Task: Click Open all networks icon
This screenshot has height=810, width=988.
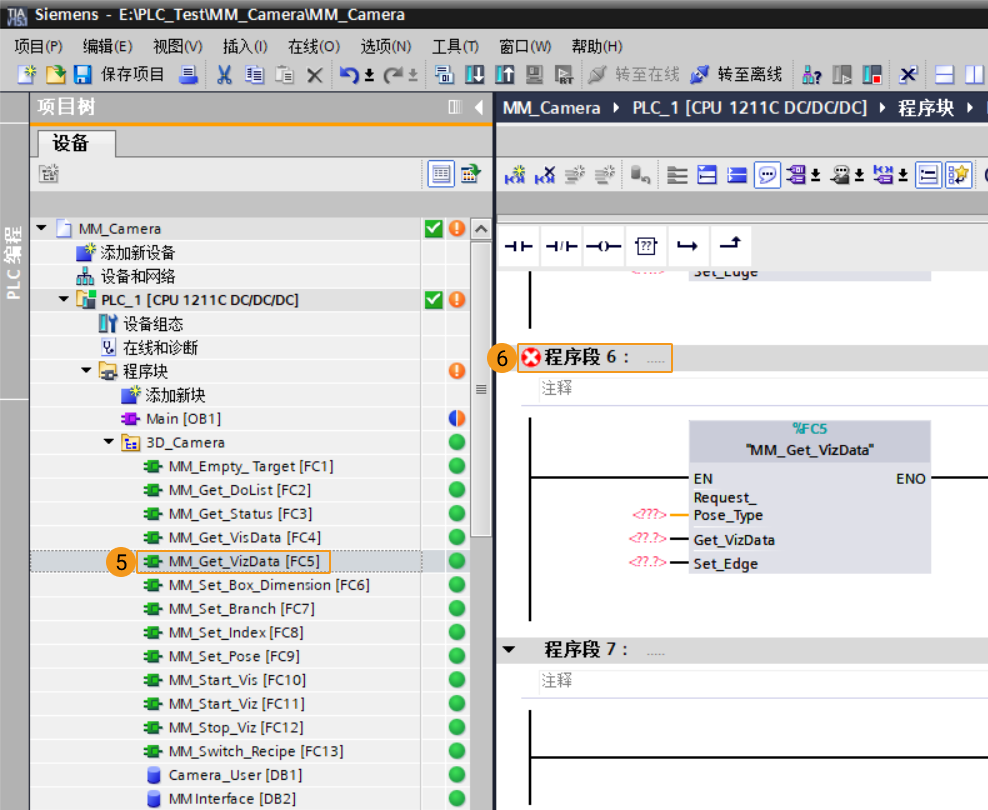Action: [707, 175]
